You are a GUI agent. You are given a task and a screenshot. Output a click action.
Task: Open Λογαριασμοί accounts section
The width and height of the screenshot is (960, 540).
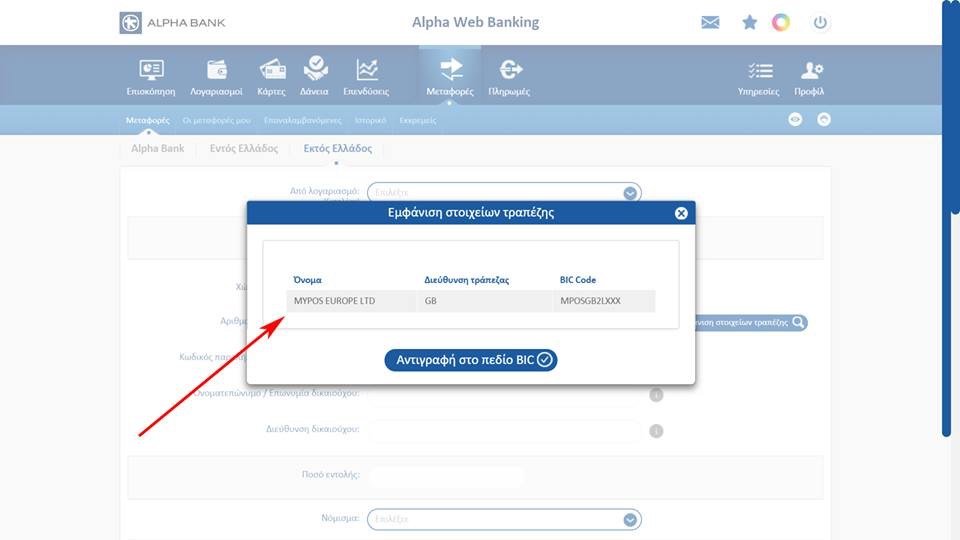point(216,77)
